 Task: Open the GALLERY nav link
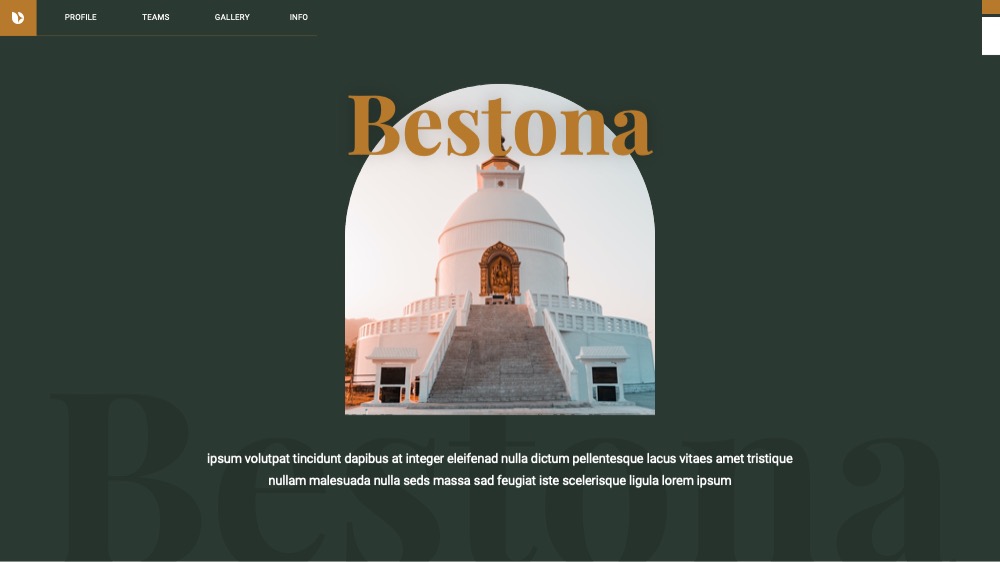coord(232,17)
